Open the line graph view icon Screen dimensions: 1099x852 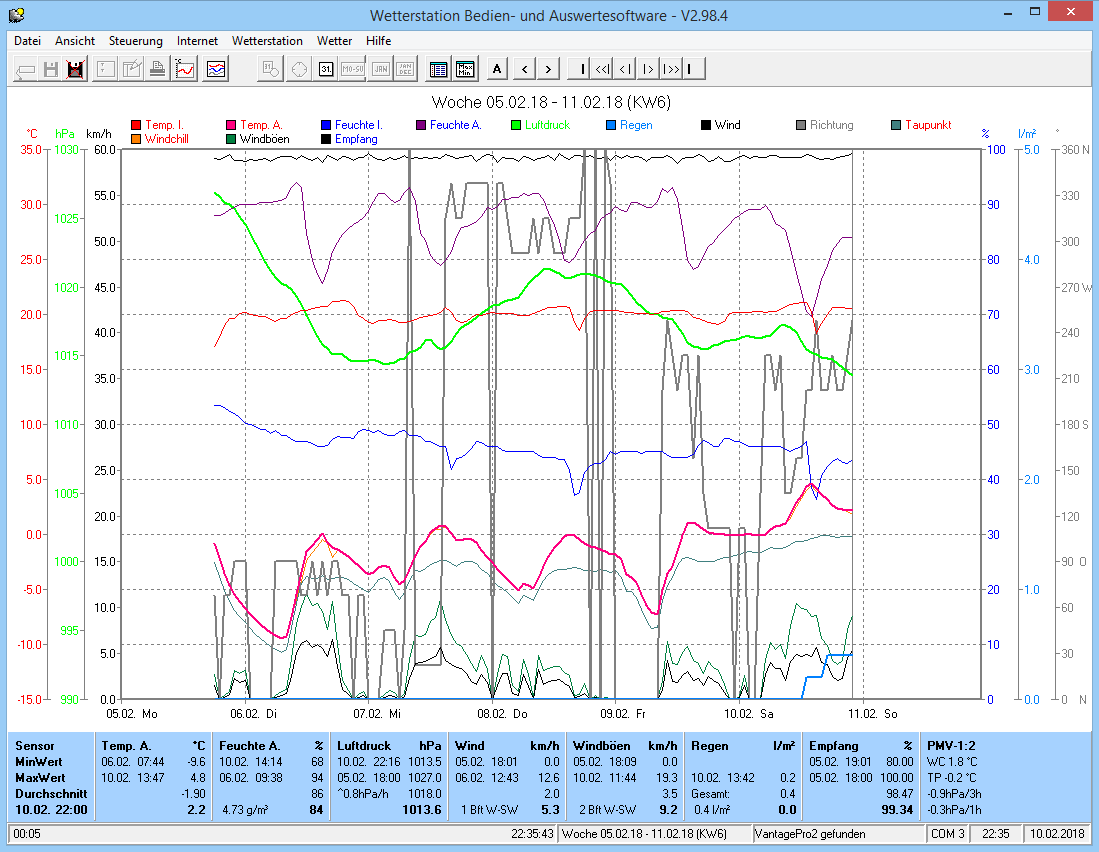click(x=185, y=69)
